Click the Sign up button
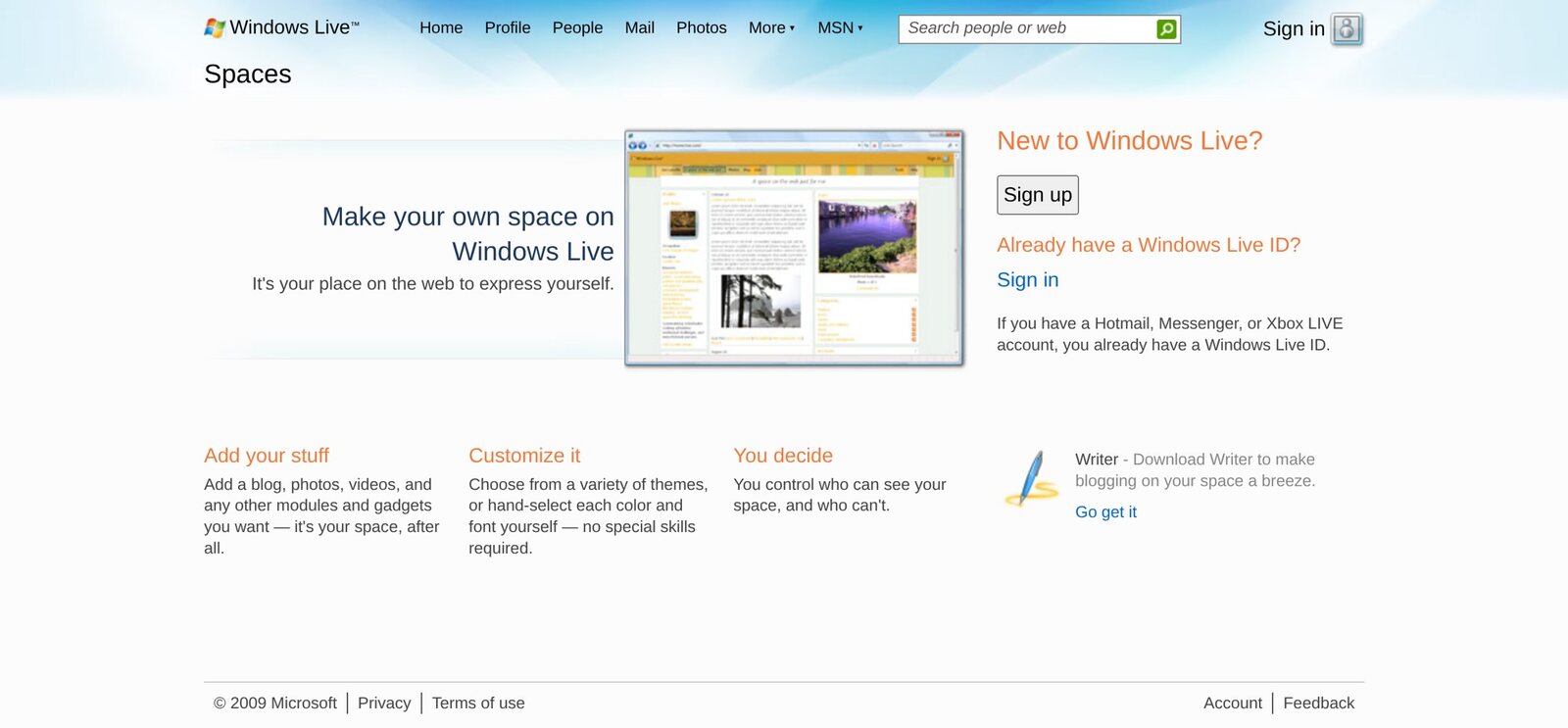This screenshot has height=728, width=1568. point(1038,195)
